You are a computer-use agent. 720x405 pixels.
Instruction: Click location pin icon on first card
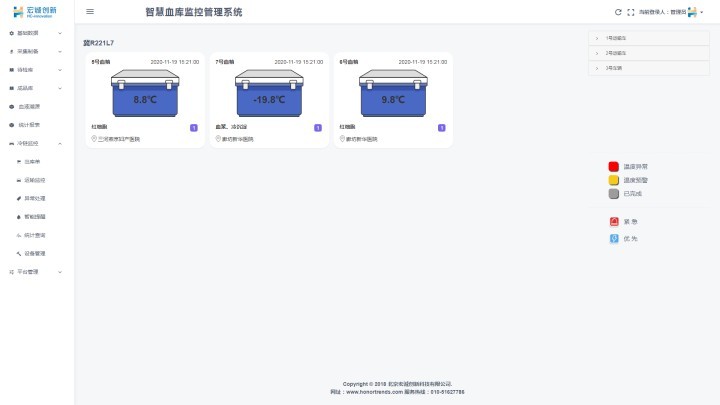(x=94, y=139)
